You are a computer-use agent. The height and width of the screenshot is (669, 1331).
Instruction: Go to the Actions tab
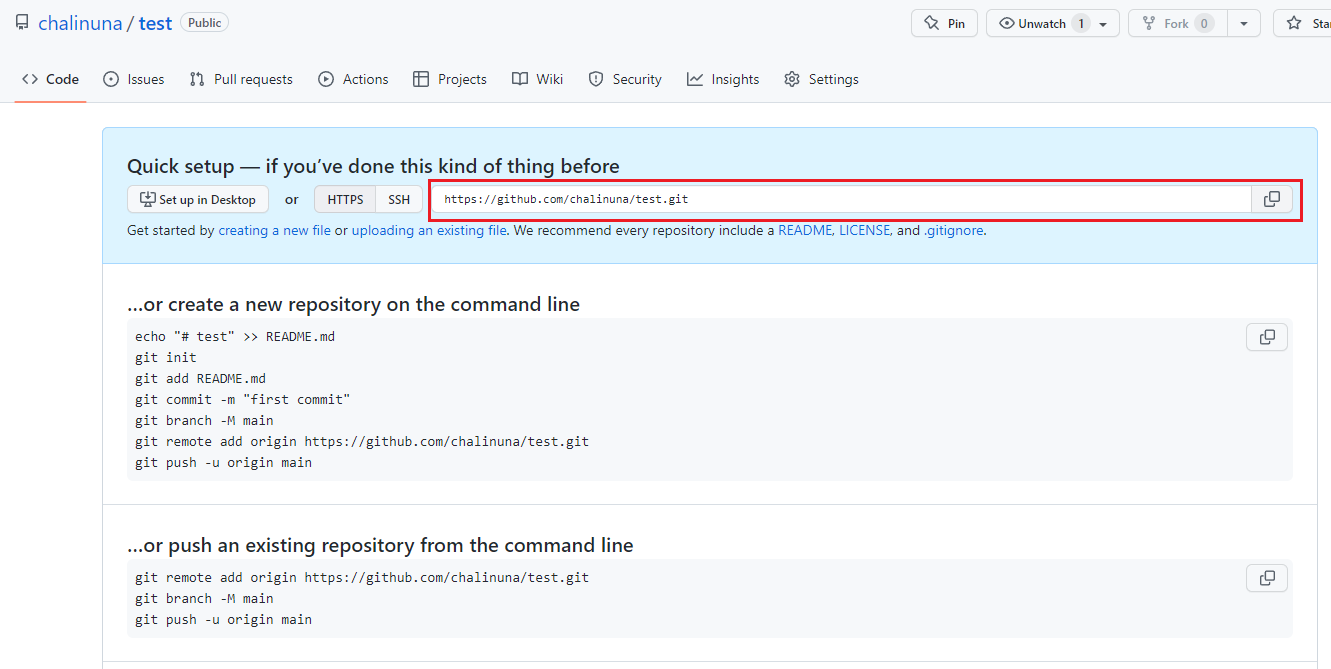[x=353, y=79]
